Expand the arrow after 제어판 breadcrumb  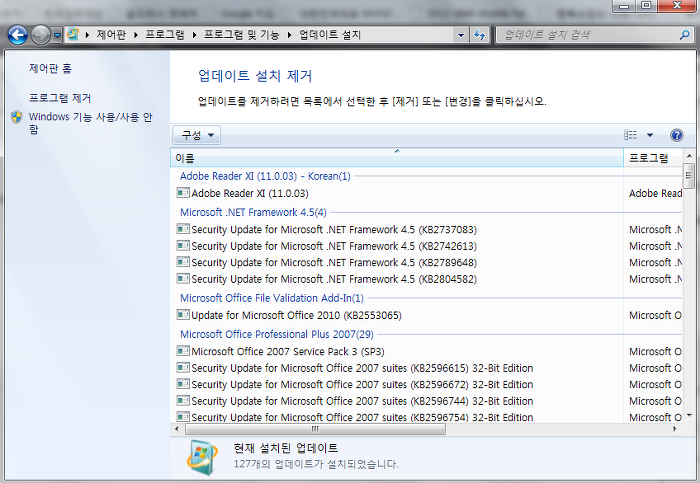[136, 35]
